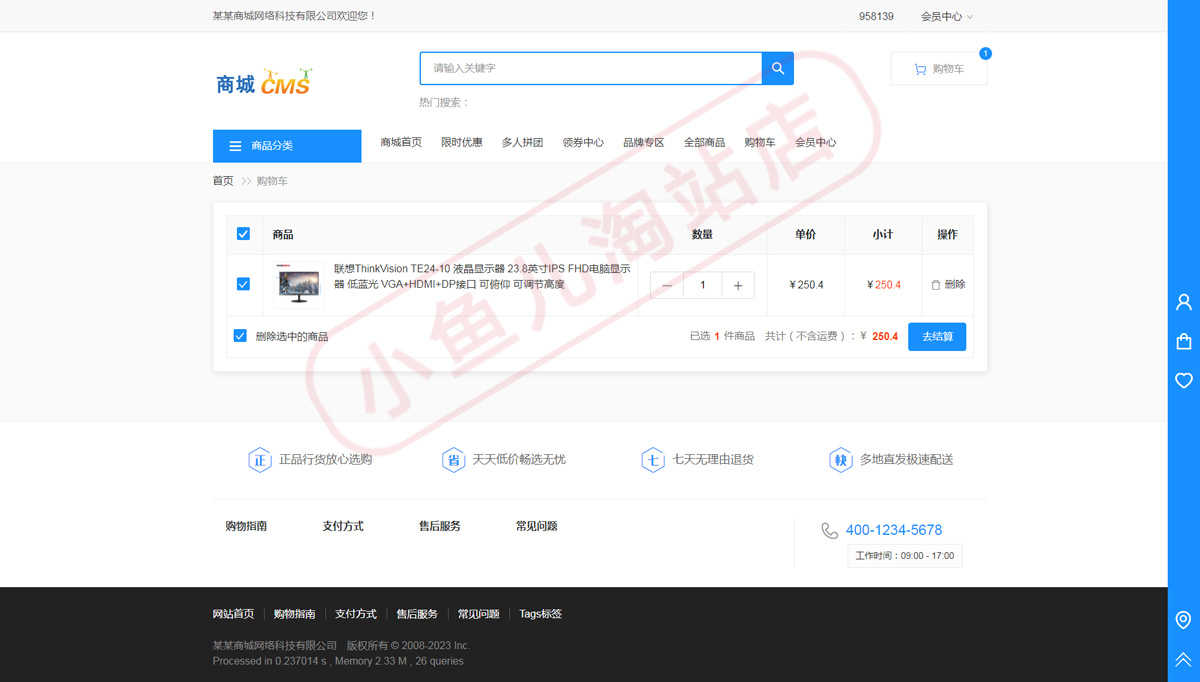Click the back-to-top double arrow icon
1200x682 pixels.
pos(1184,660)
